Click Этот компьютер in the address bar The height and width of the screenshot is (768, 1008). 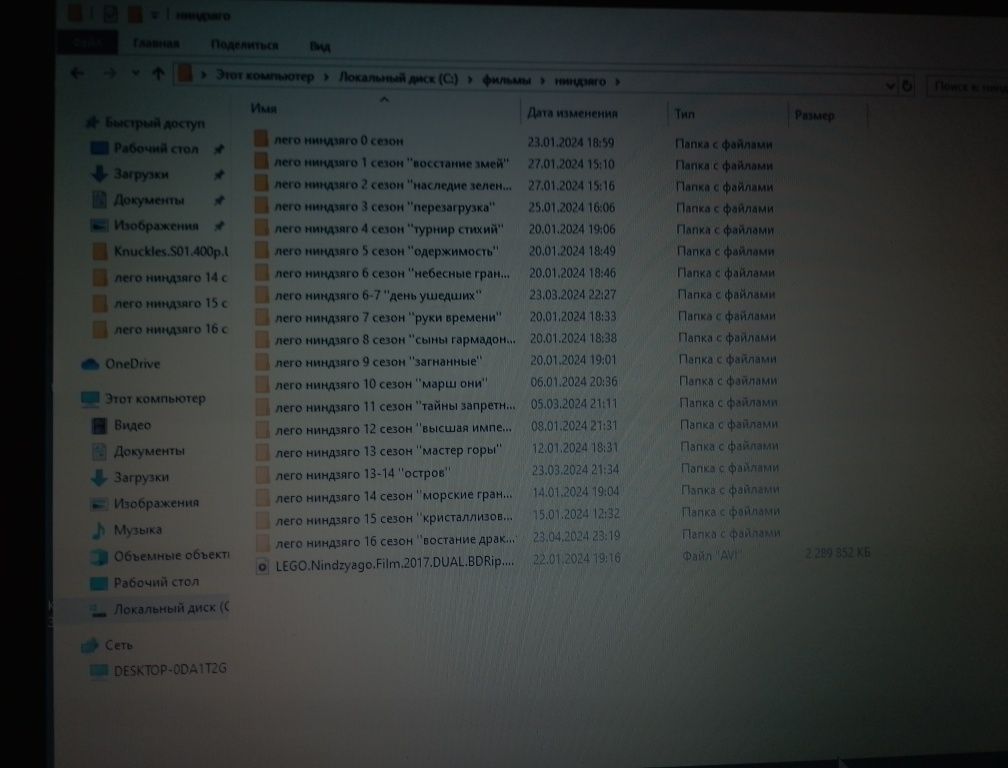click(x=265, y=76)
